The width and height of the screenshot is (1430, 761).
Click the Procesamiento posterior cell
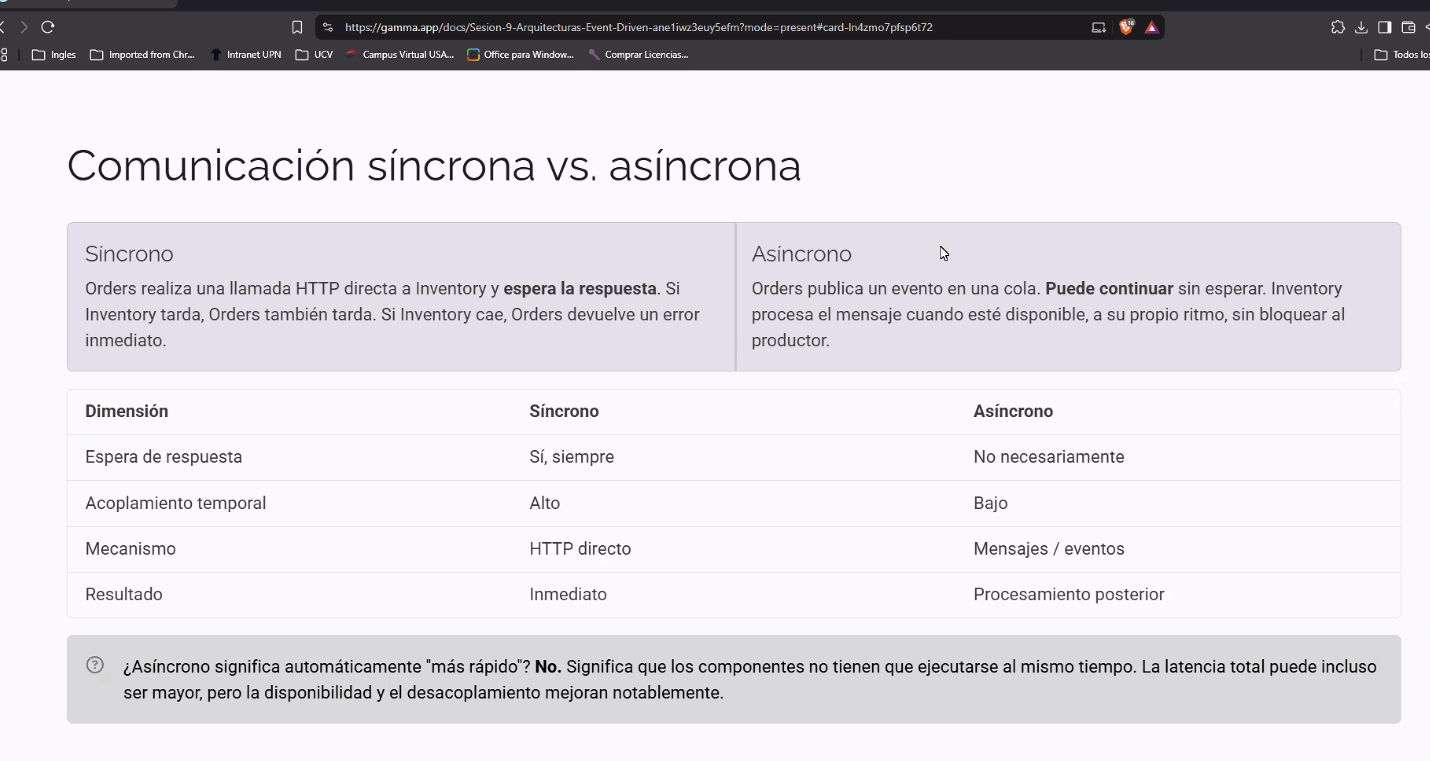coord(1069,594)
